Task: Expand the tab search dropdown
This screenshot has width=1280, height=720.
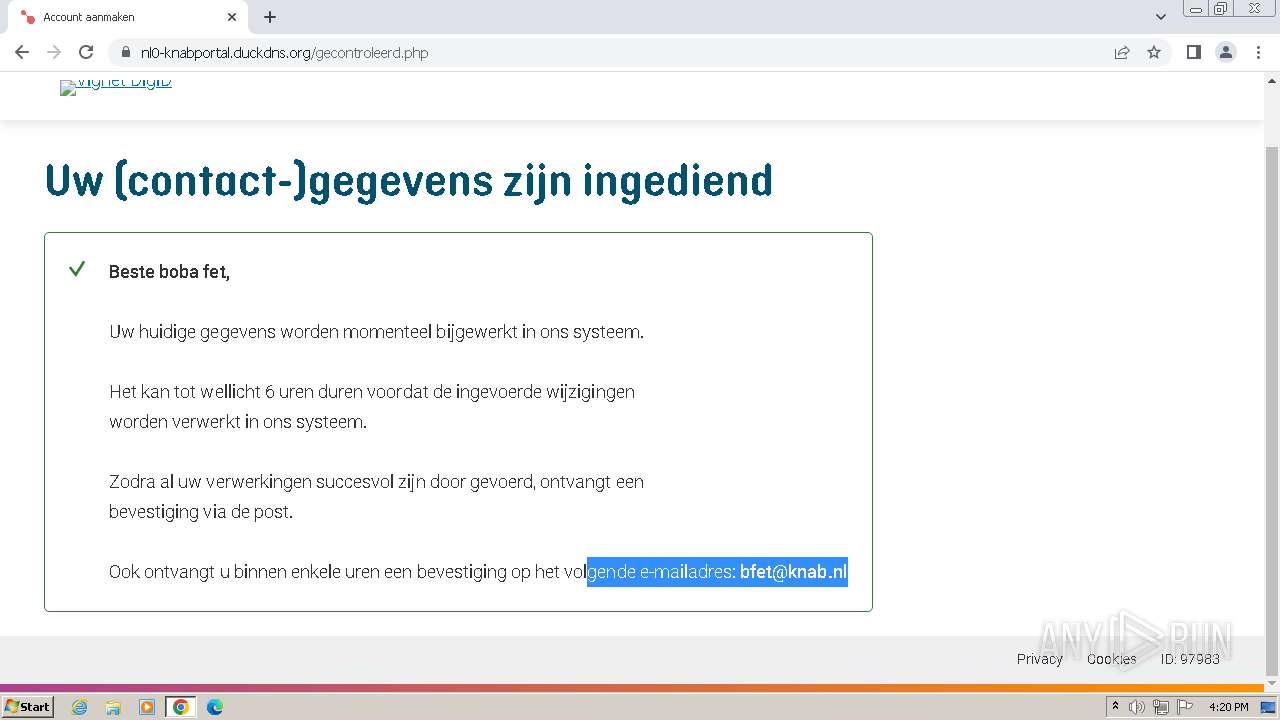Action: (1161, 17)
